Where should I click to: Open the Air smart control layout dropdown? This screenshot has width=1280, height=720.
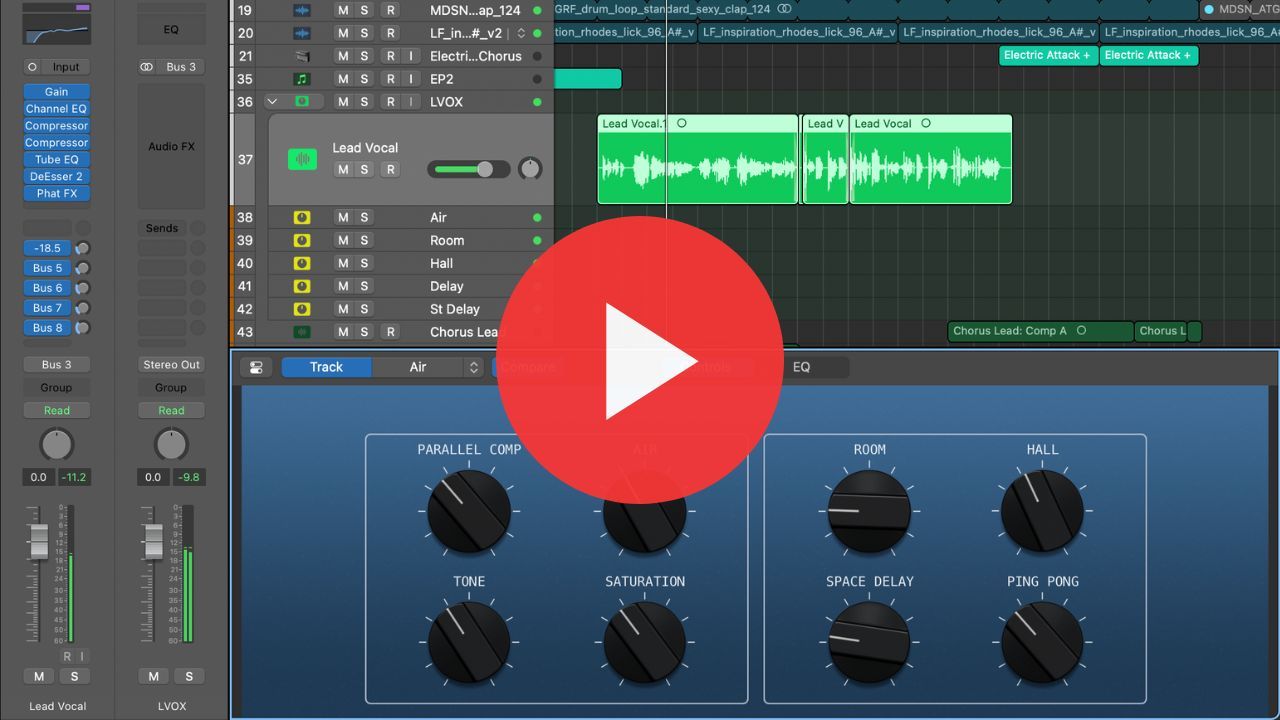point(430,367)
